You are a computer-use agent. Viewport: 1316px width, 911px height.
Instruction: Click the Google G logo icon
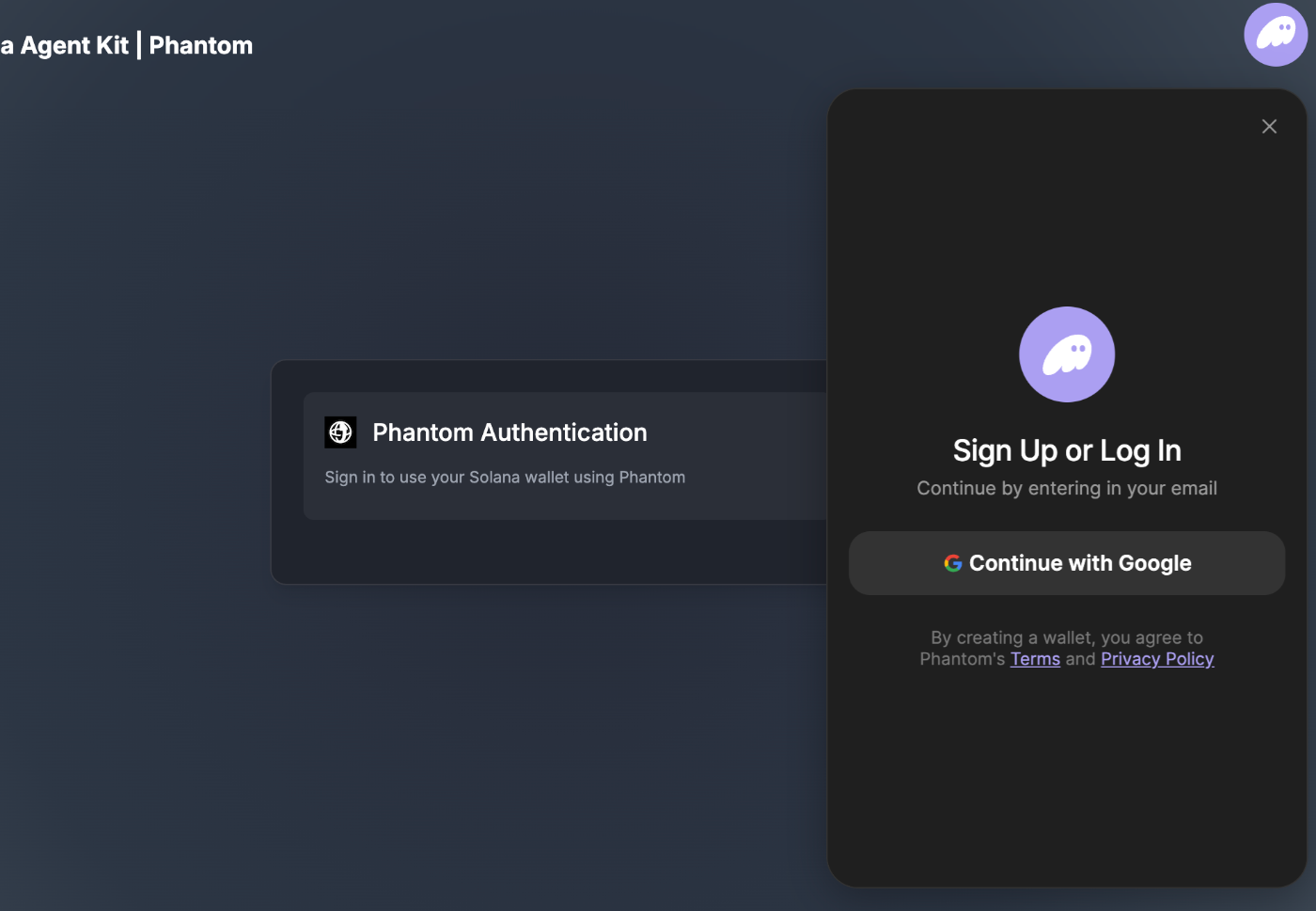point(953,563)
